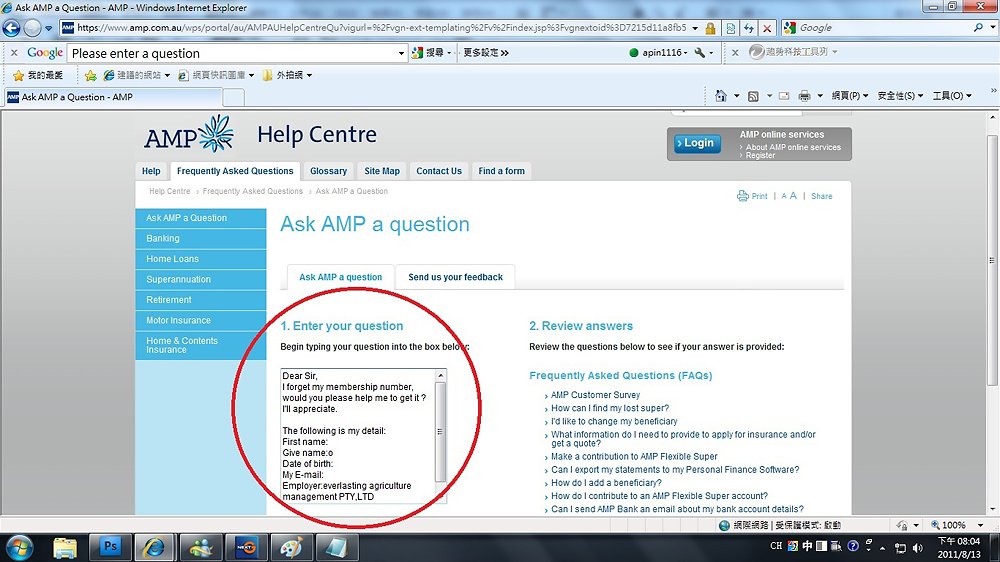Open Frequently Asked Questions tab
The image size is (1000, 562).
coord(235,171)
